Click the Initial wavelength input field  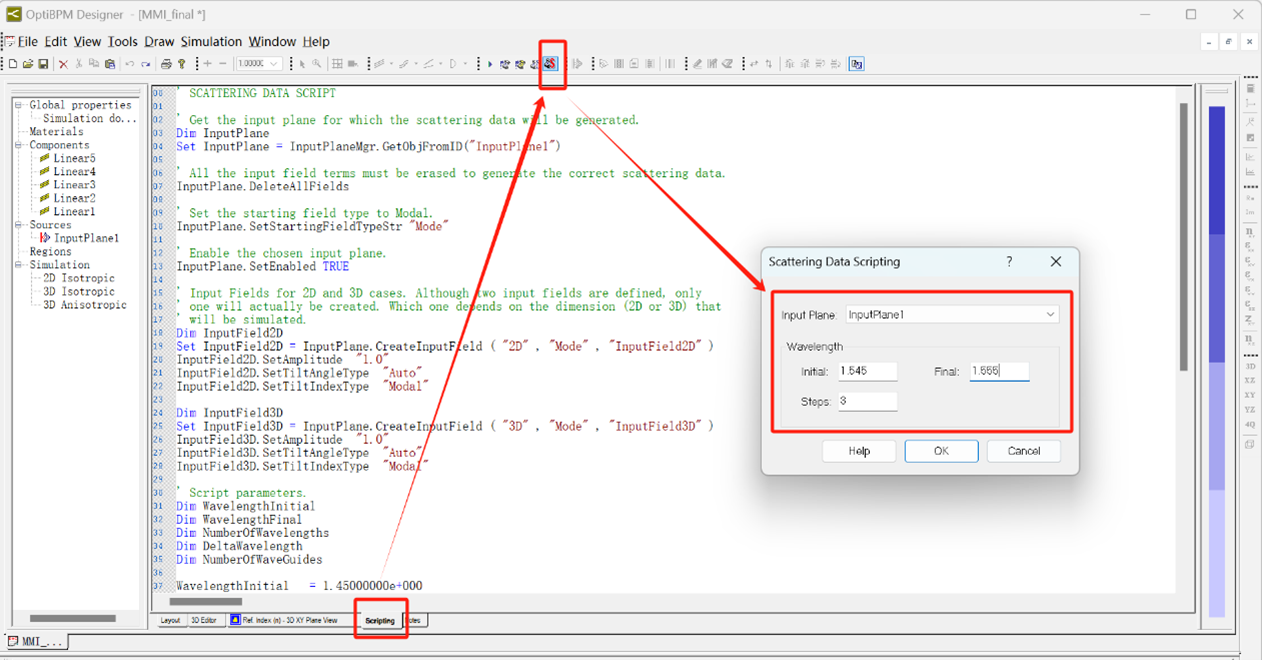point(867,371)
